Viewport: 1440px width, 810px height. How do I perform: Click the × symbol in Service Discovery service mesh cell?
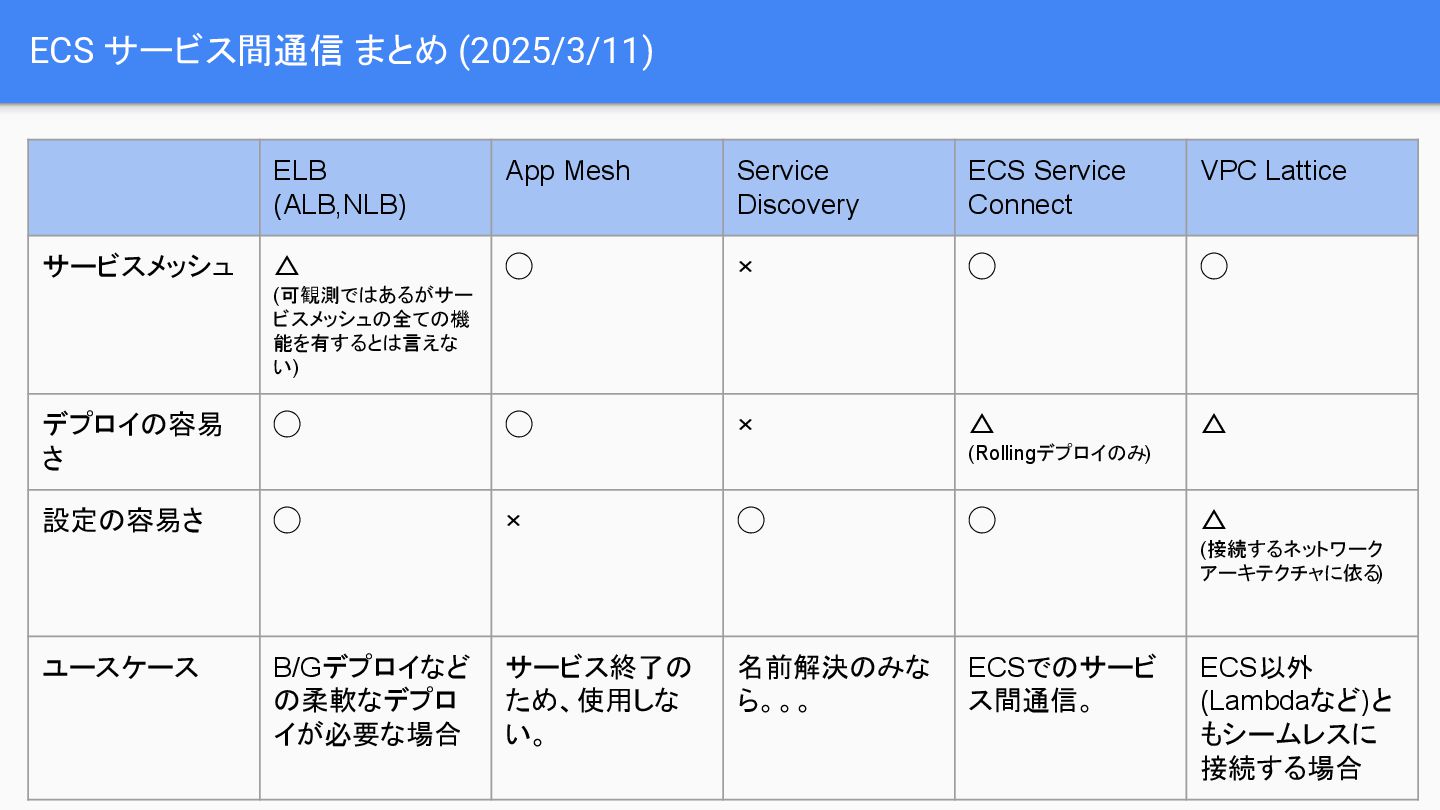pyautogui.click(x=745, y=267)
